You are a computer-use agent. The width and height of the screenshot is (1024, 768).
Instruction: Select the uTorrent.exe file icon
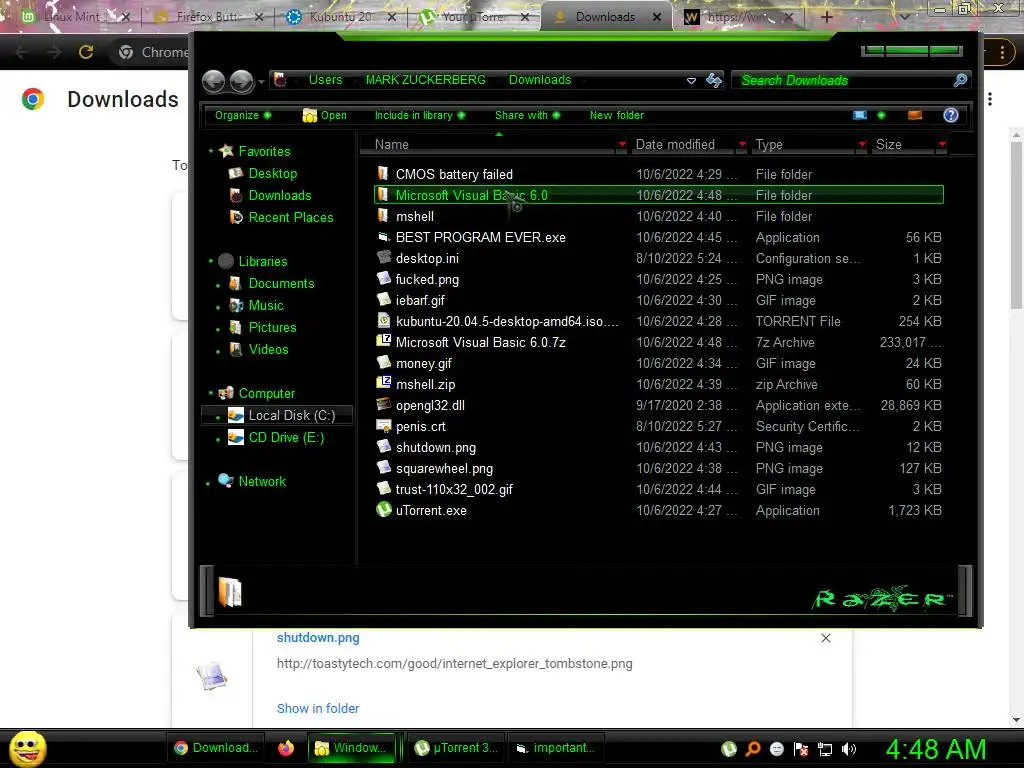[x=384, y=509]
